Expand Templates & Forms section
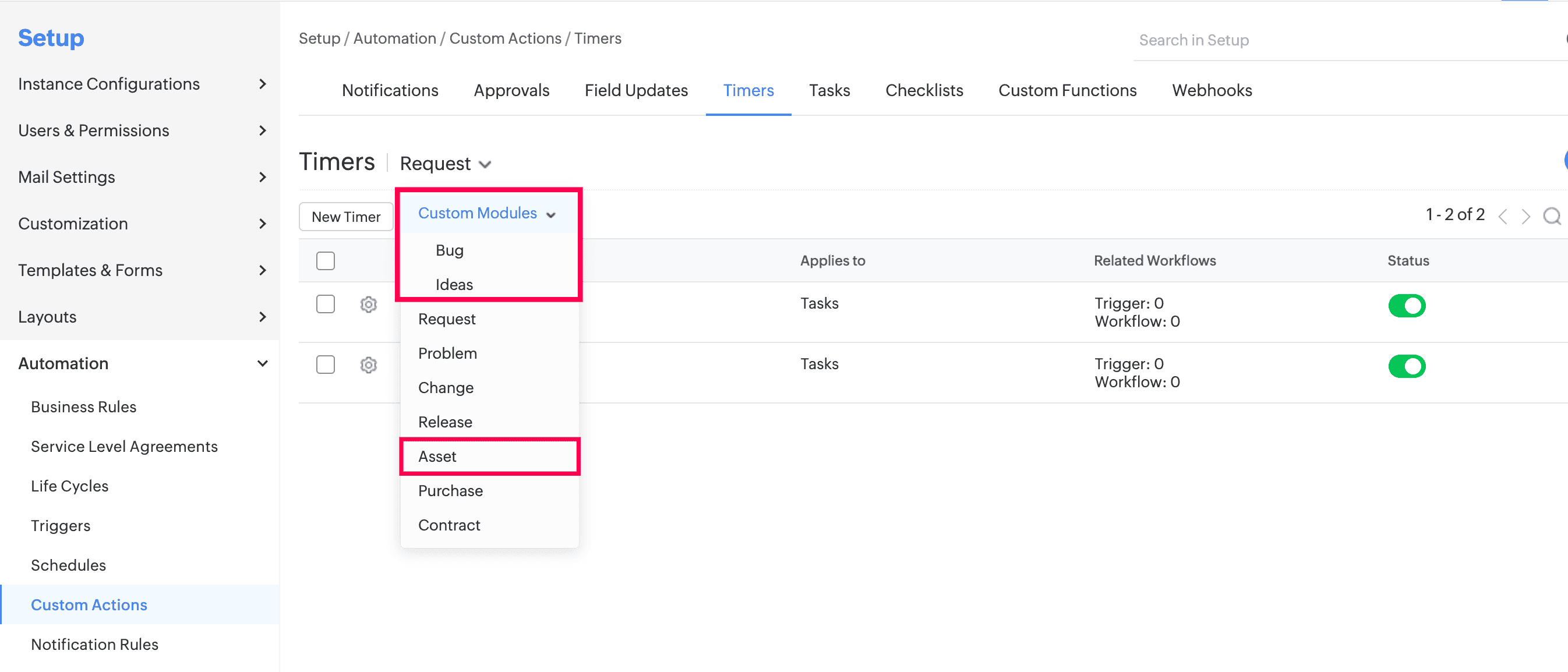This screenshot has width=1568, height=672. click(140, 270)
